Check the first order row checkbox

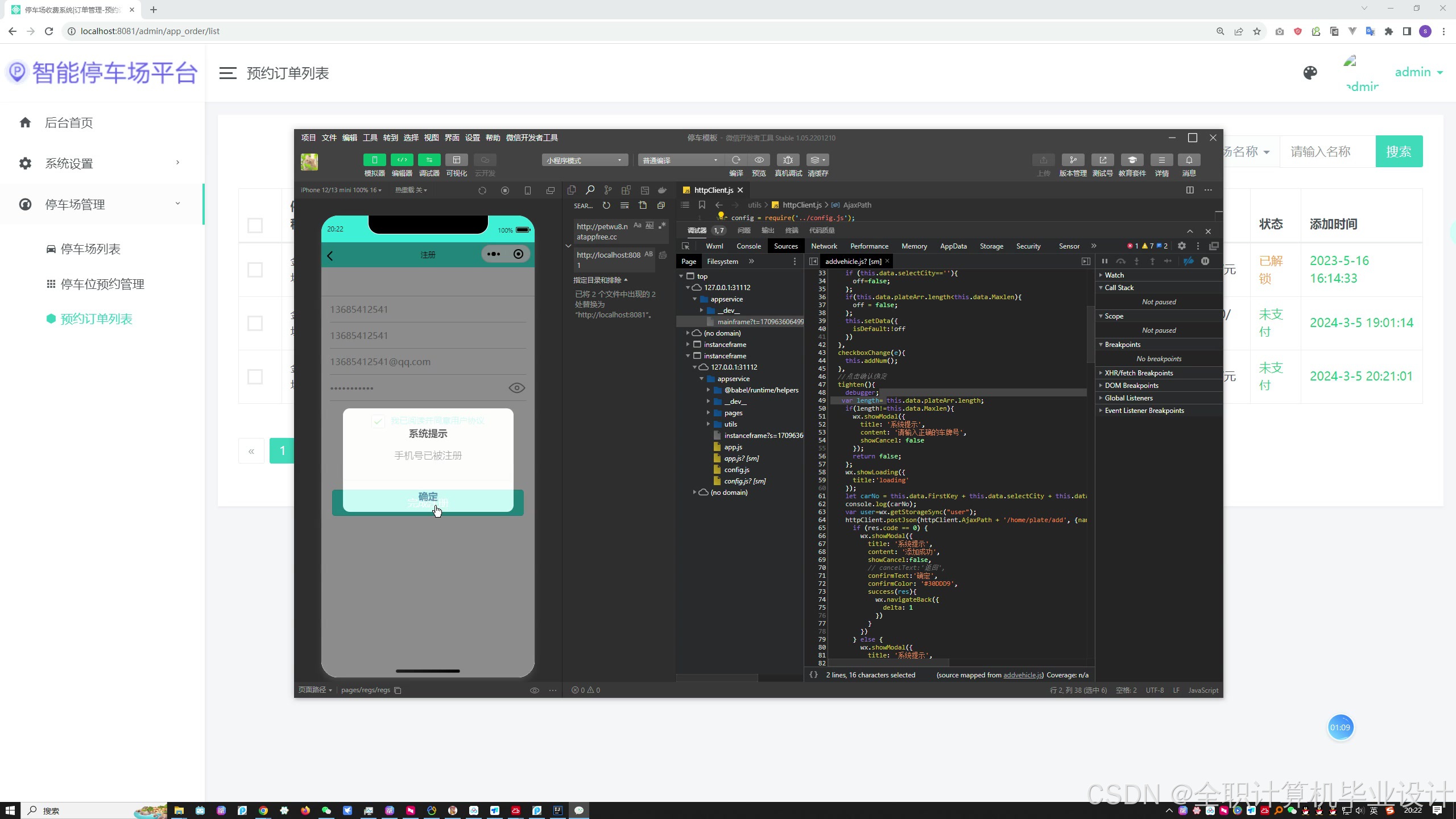[x=255, y=270]
